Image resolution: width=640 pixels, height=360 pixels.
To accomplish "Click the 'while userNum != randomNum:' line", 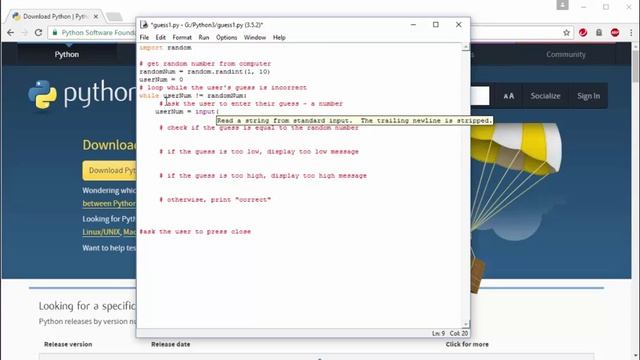I will 193,96.
